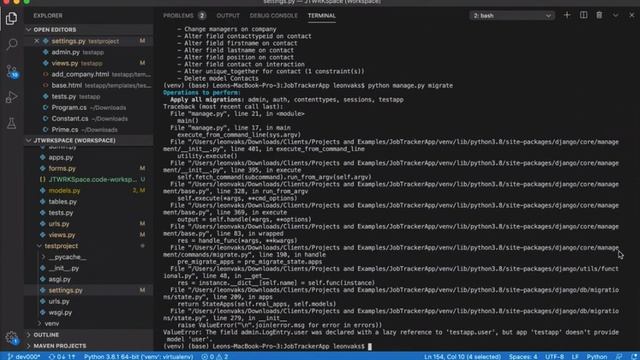The width and height of the screenshot is (640, 360).
Task: Click the synchronize changes status item
Action: click(62, 356)
